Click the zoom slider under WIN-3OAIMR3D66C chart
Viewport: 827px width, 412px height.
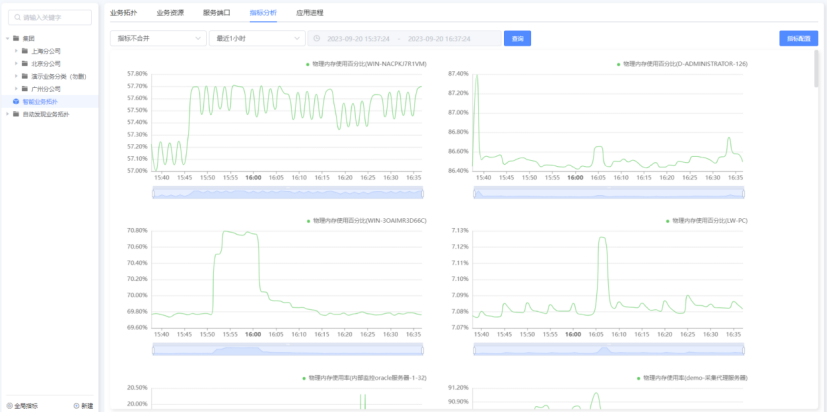tap(288, 350)
